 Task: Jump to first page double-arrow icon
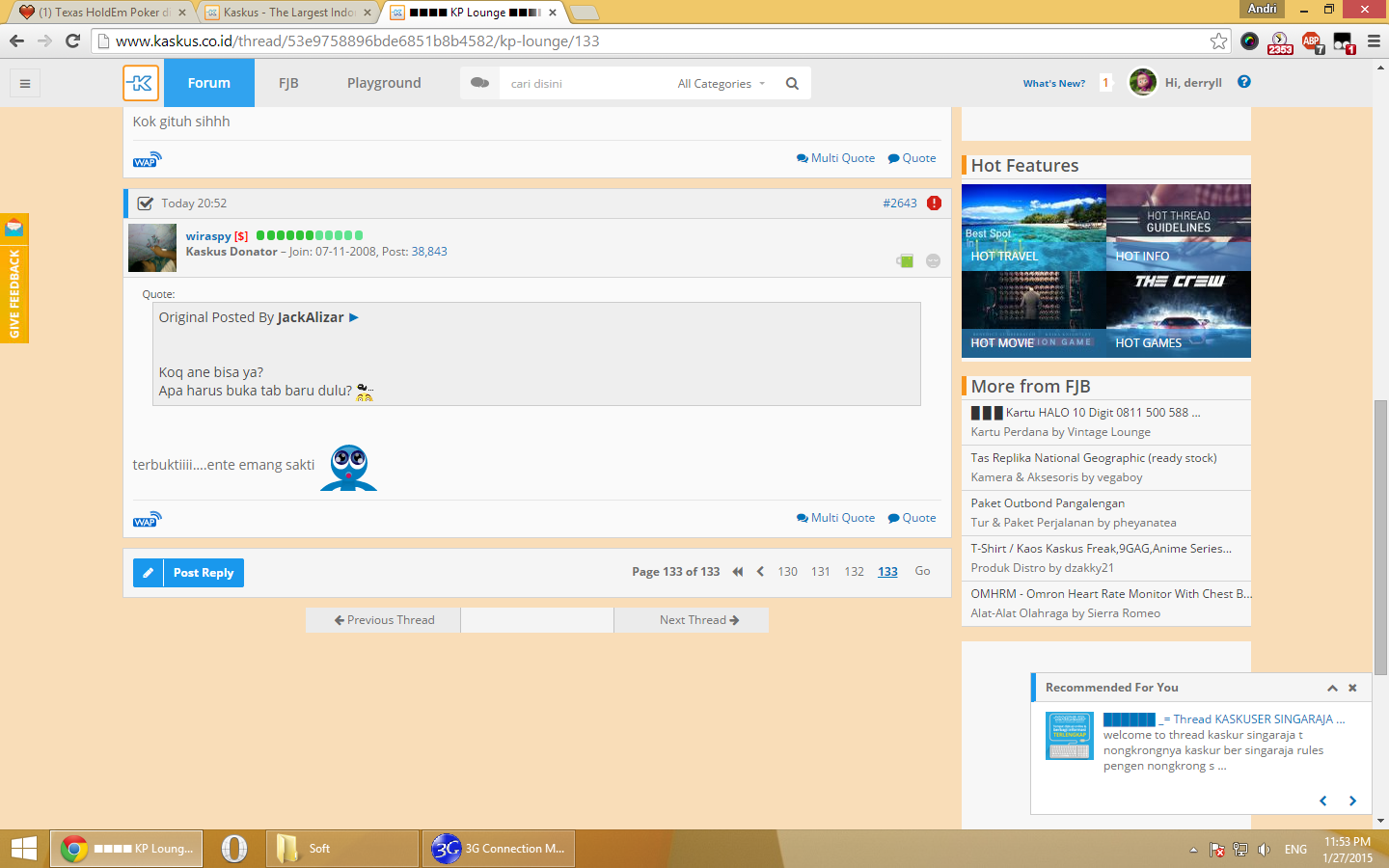(x=738, y=572)
